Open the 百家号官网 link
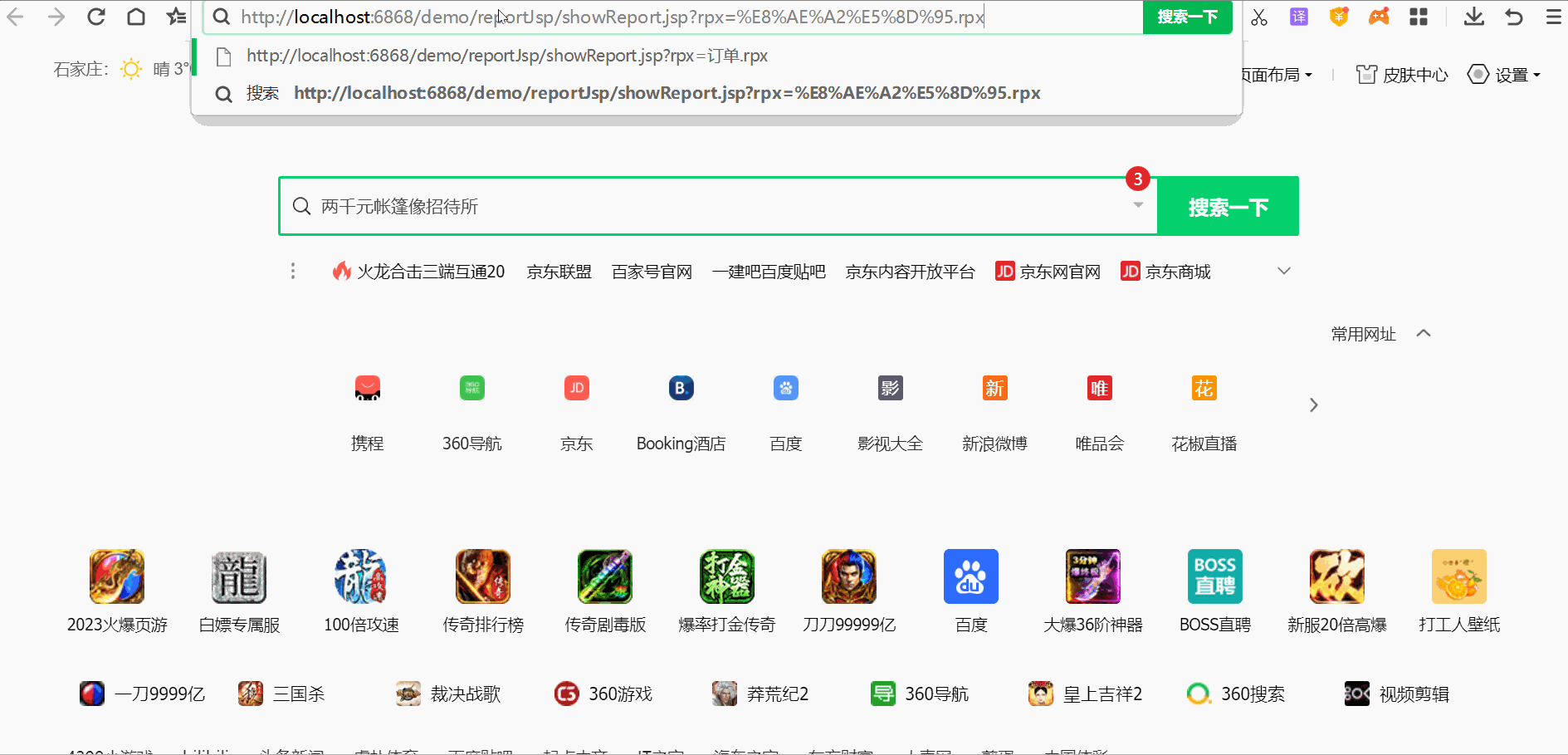This screenshot has width=1568, height=755. pos(652,272)
